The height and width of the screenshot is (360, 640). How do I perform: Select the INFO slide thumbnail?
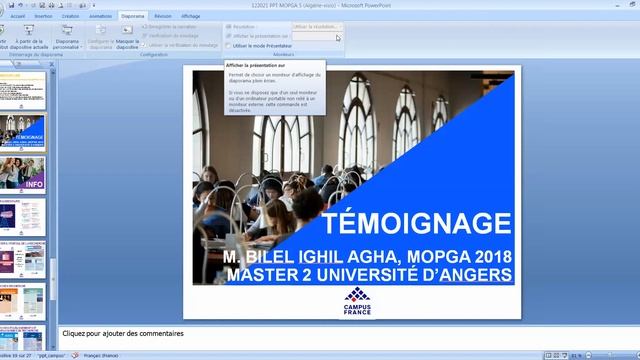(22, 175)
